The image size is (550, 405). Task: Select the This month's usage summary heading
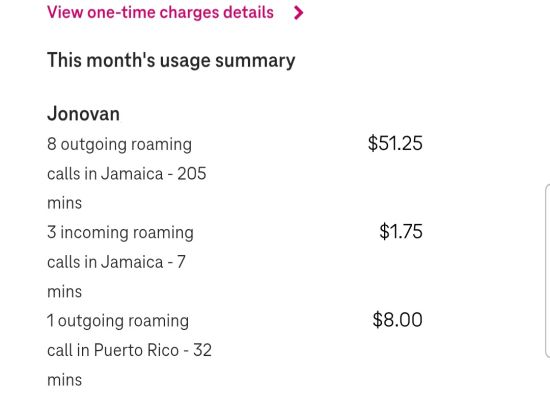click(171, 60)
